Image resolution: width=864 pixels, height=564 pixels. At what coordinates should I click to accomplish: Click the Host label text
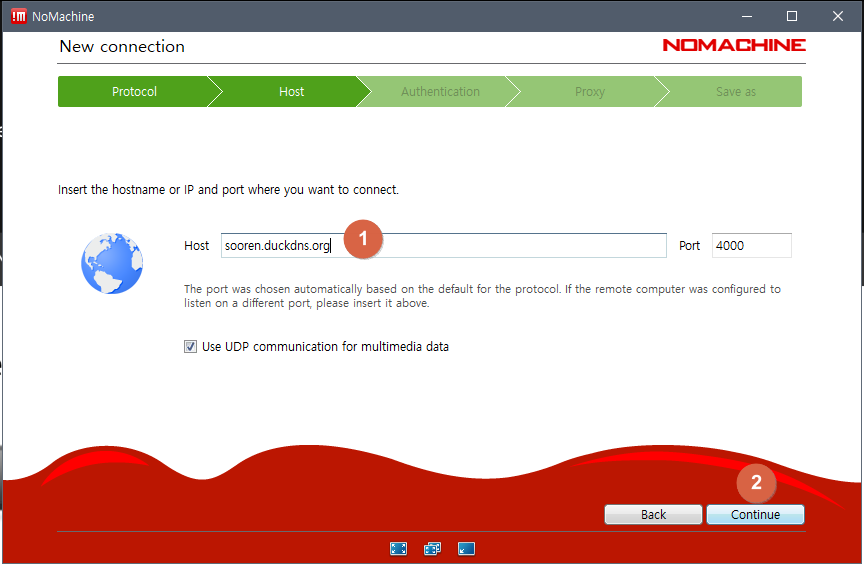[x=196, y=246]
